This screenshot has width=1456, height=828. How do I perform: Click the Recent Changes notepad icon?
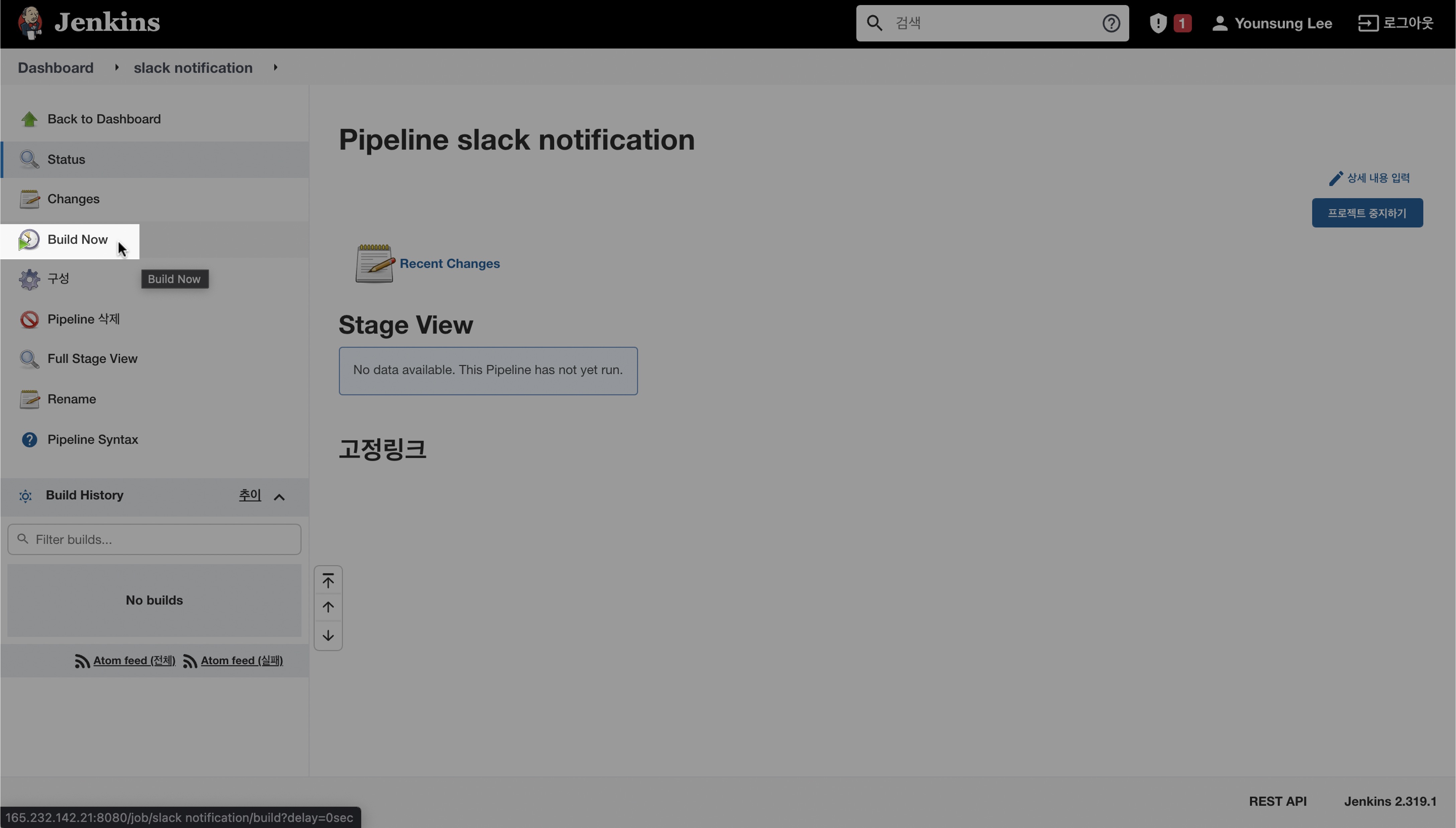pos(375,263)
